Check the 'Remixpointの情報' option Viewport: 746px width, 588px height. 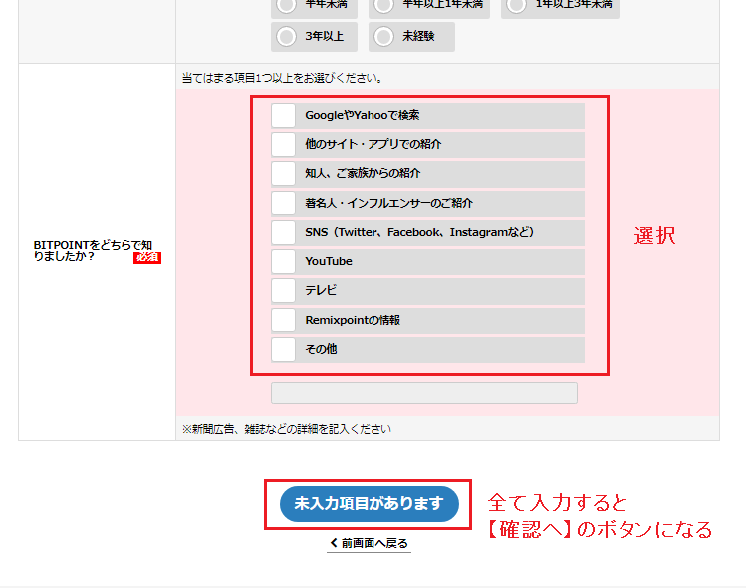pos(284,320)
